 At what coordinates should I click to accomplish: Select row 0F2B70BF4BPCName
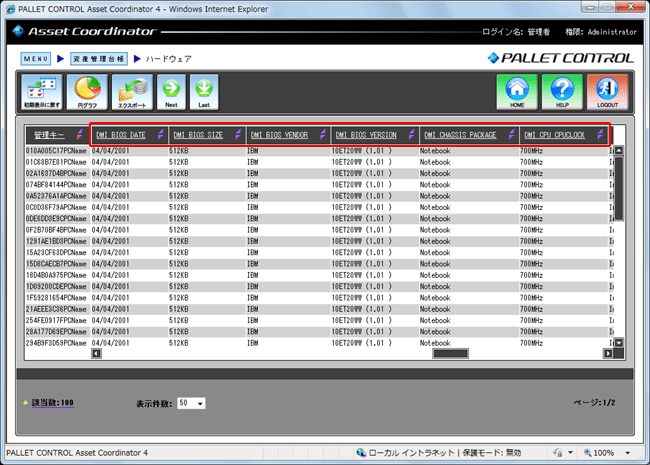click(x=319, y=230)
